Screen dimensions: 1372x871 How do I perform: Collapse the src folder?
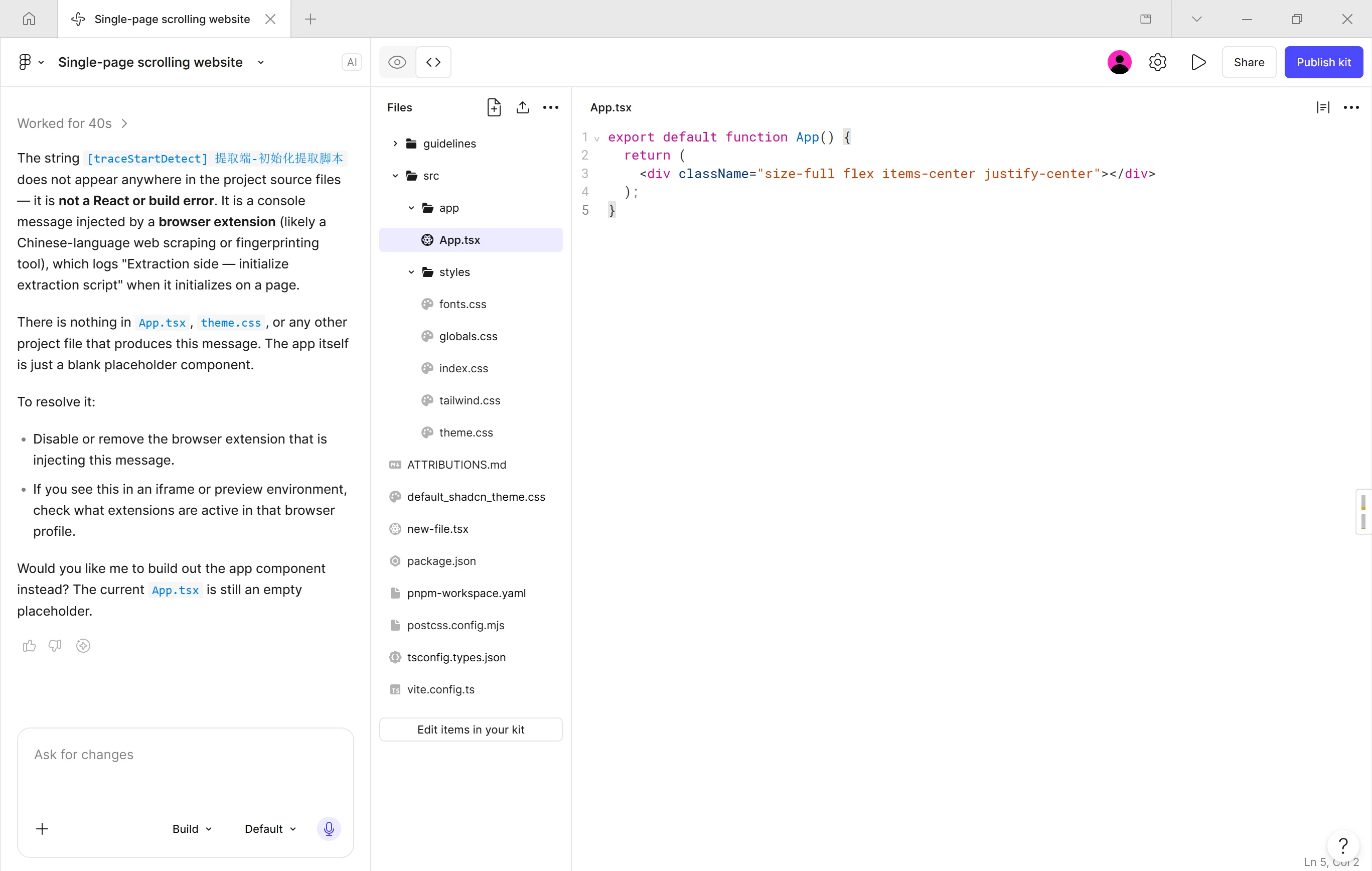coord(395,176)
